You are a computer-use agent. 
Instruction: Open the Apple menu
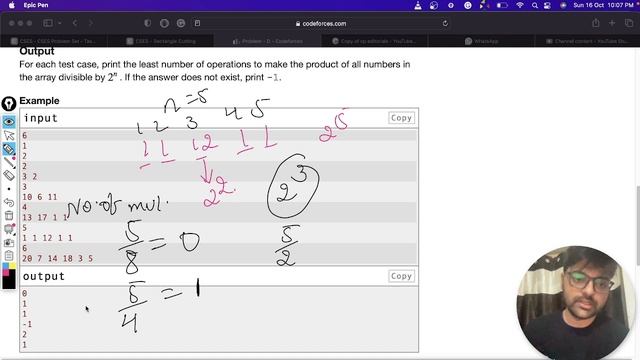[x=12, y=5]
